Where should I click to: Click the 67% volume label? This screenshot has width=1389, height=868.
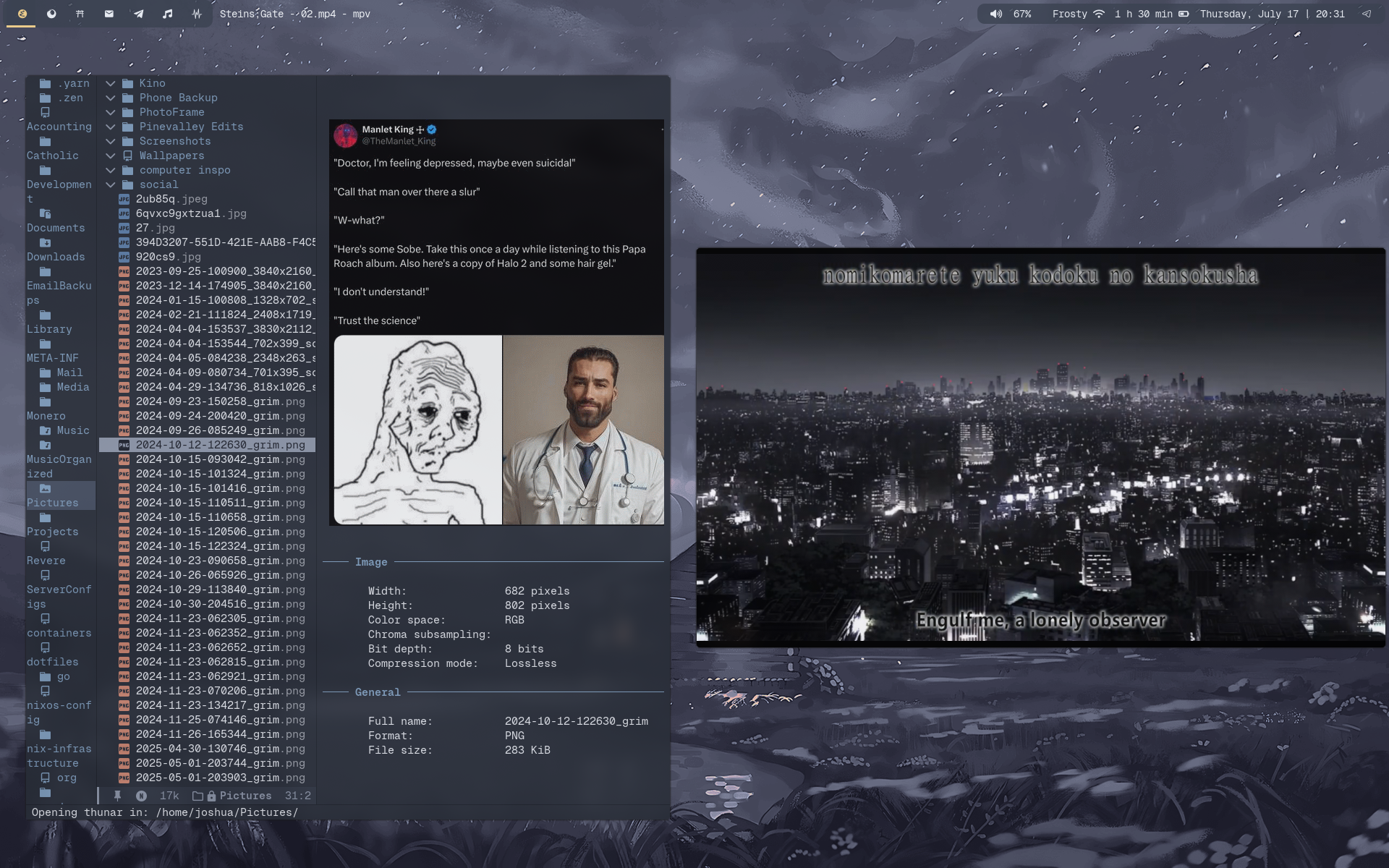click(x=1022, y=14)
